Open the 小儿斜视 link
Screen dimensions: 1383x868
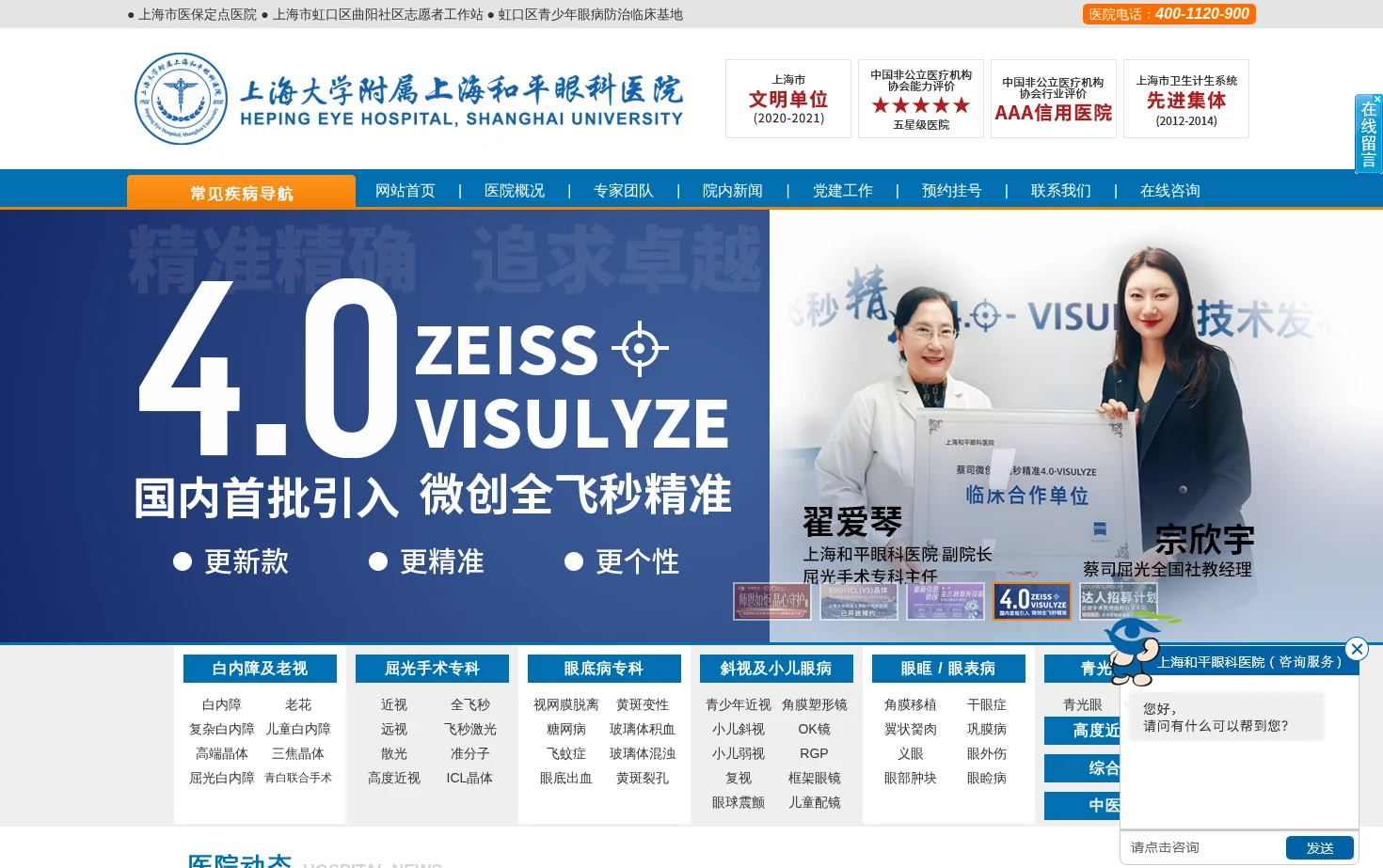point(739,729)
